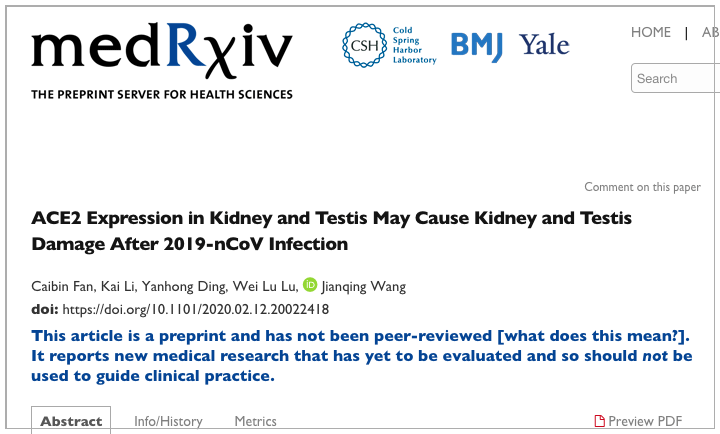Click inside the Search field

(x=675, y=78)
